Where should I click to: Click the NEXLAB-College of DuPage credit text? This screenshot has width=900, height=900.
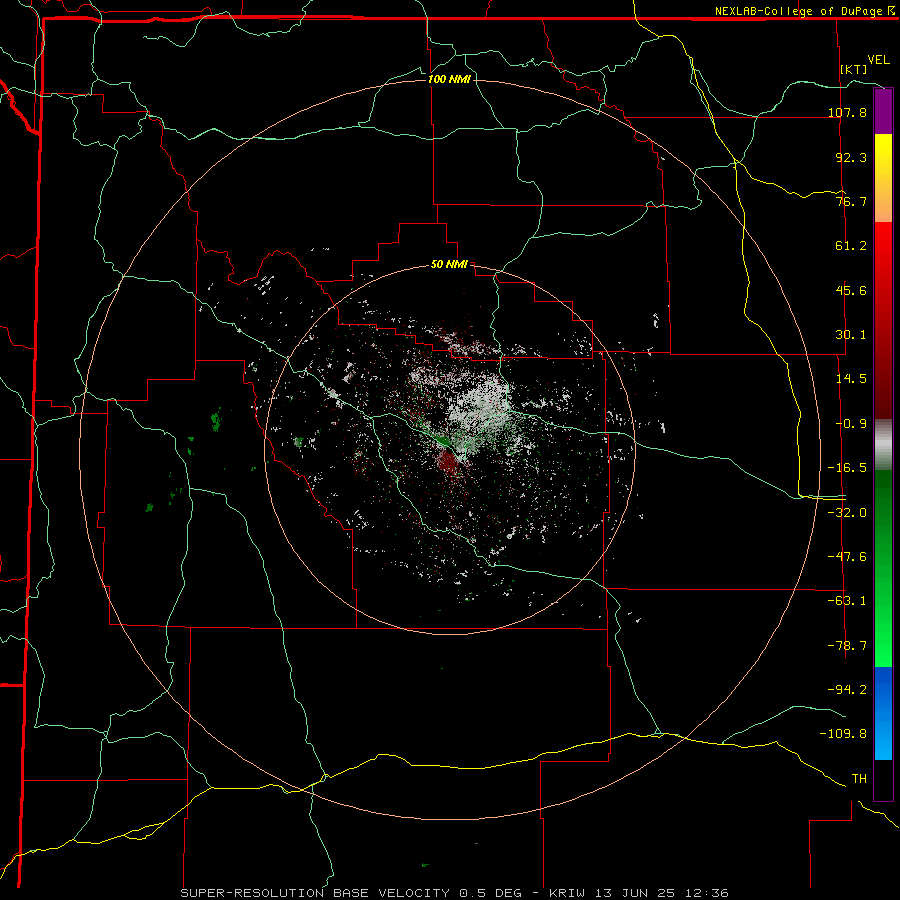(x=799, y=11)
